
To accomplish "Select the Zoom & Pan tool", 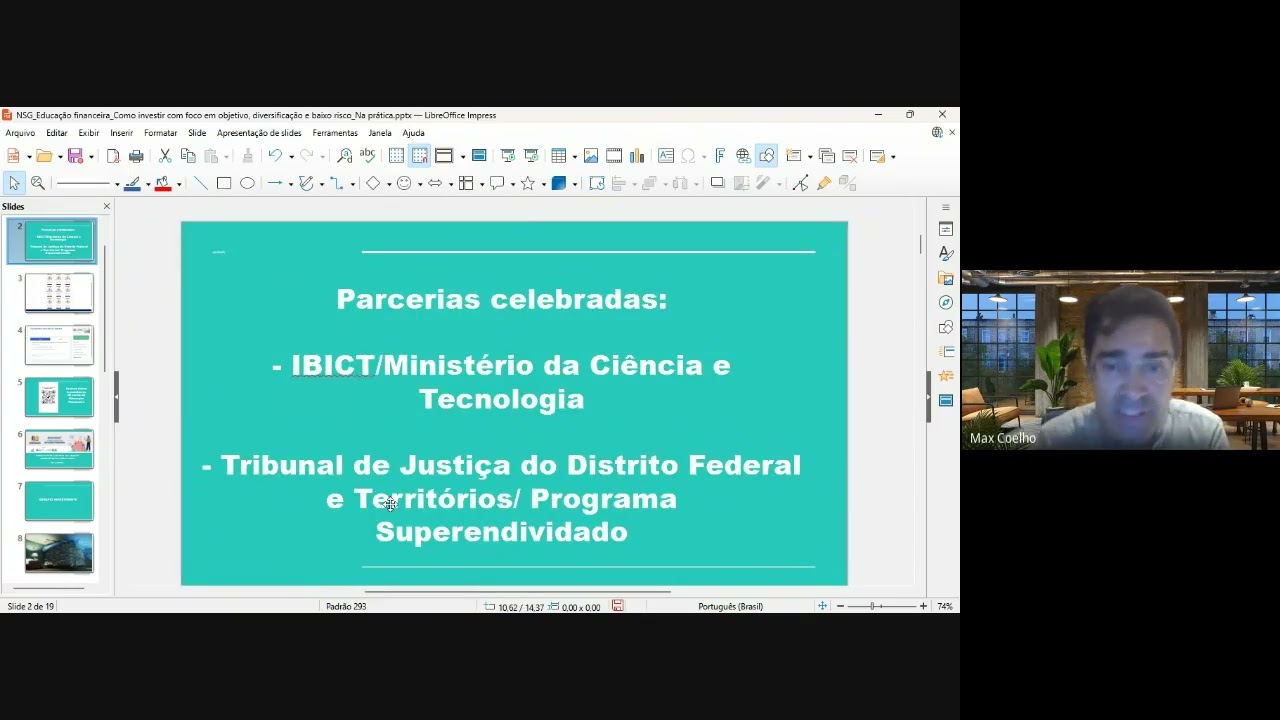I will tap(38, 183).
